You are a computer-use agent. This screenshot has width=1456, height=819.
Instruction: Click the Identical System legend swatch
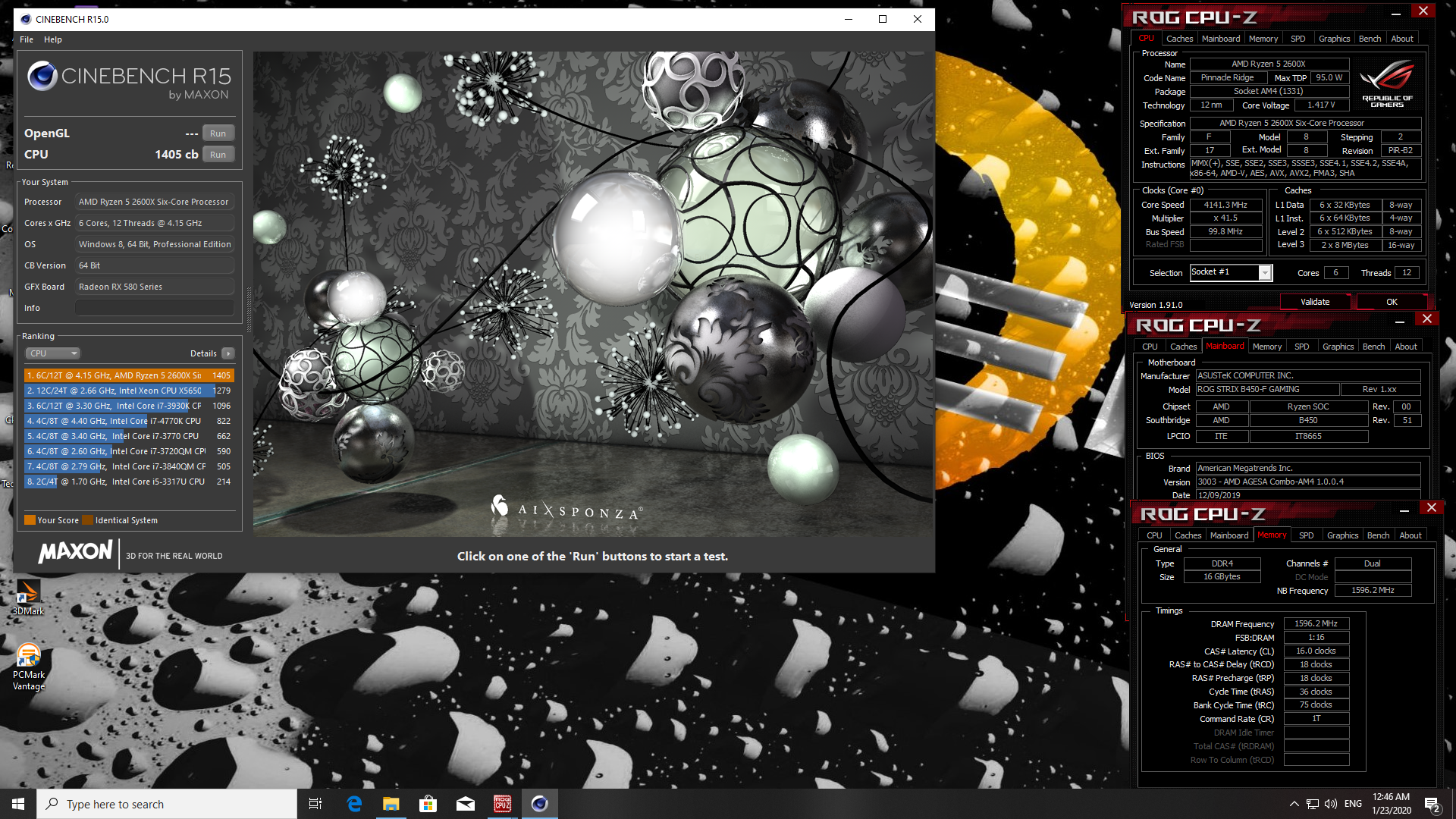click(x=87, y=520)
